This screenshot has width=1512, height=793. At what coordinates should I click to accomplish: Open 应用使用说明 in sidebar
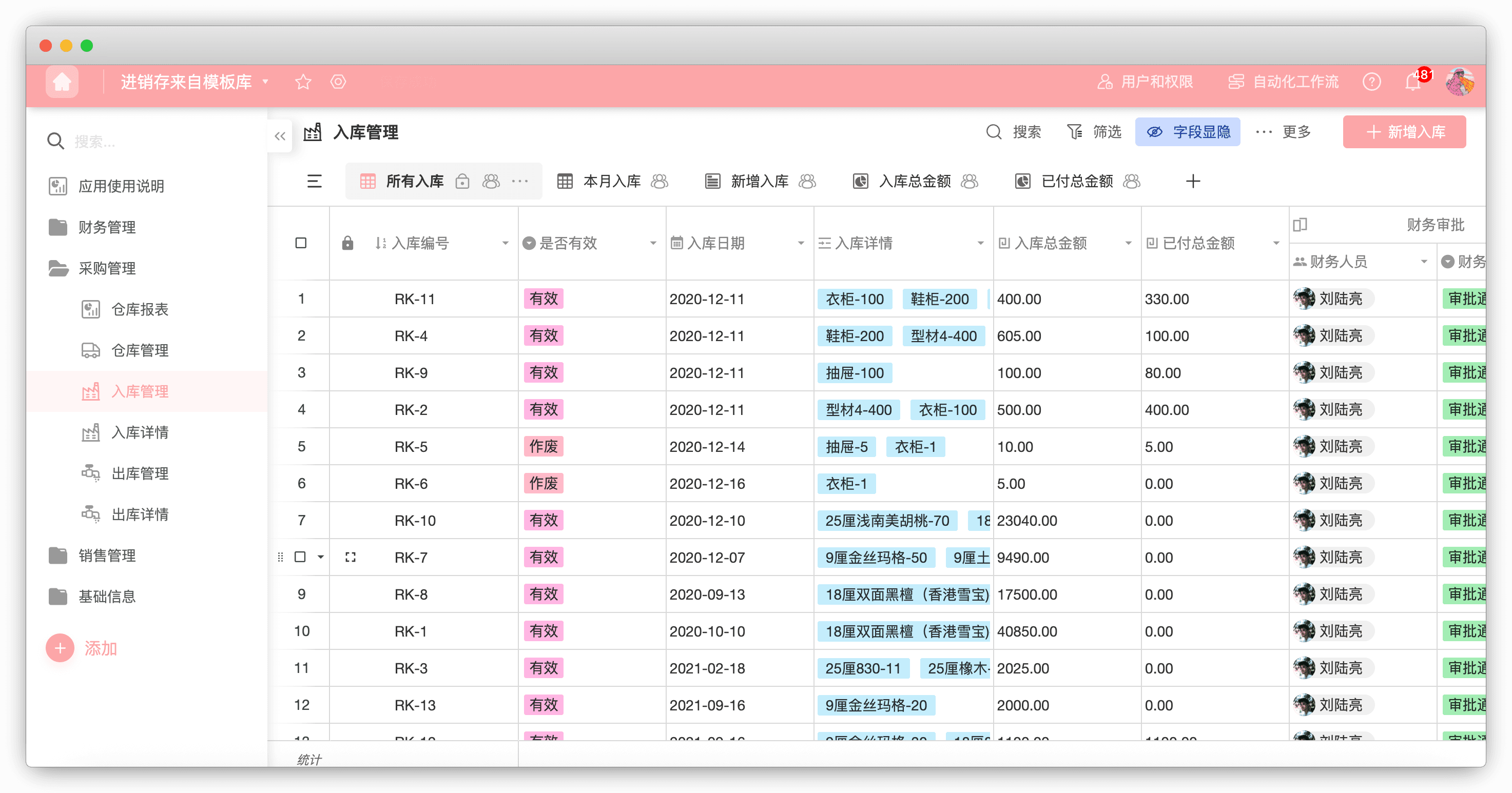coord(147,187)
